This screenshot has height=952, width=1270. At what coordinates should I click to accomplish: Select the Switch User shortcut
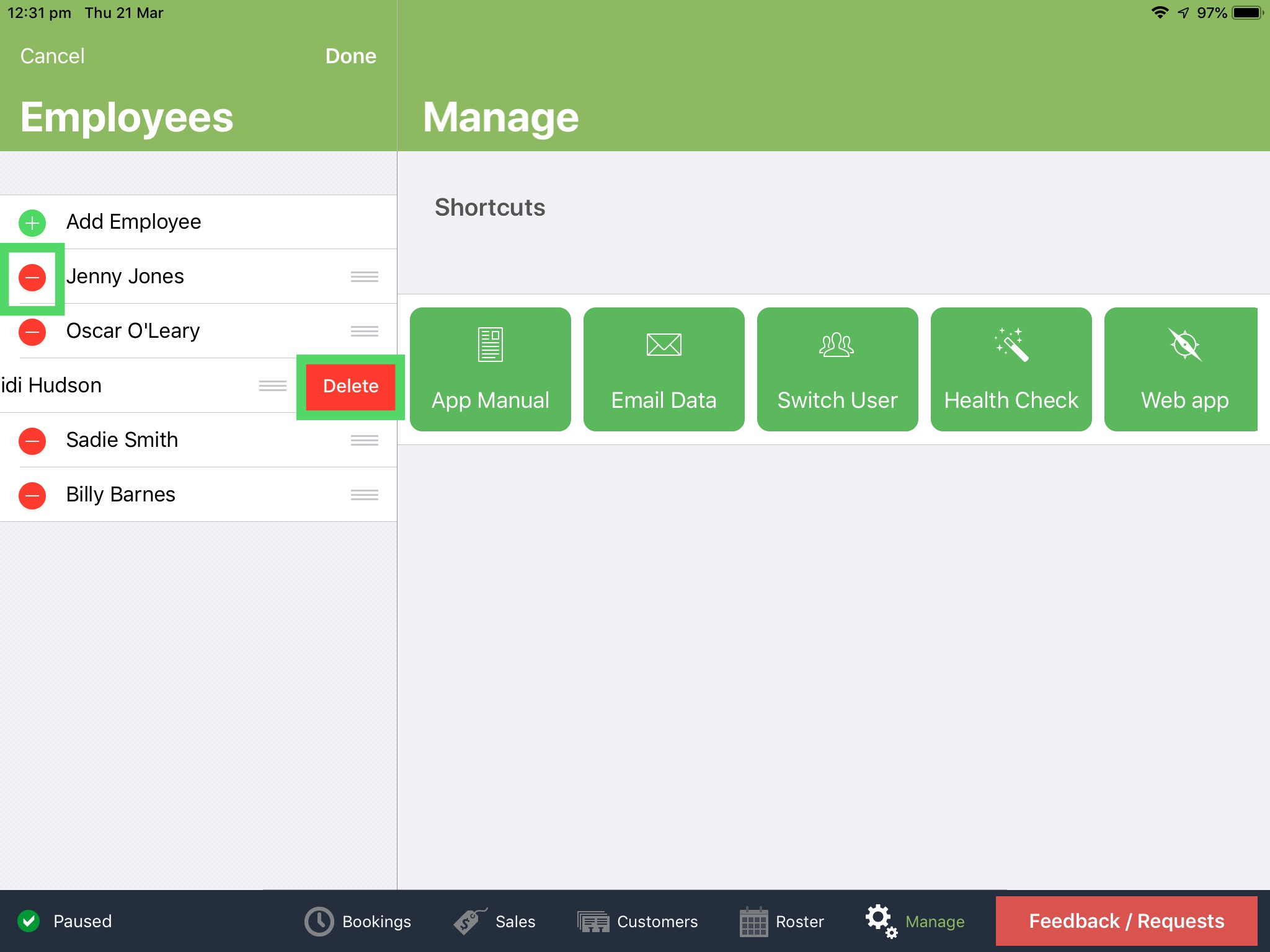[x=837, y=369]
